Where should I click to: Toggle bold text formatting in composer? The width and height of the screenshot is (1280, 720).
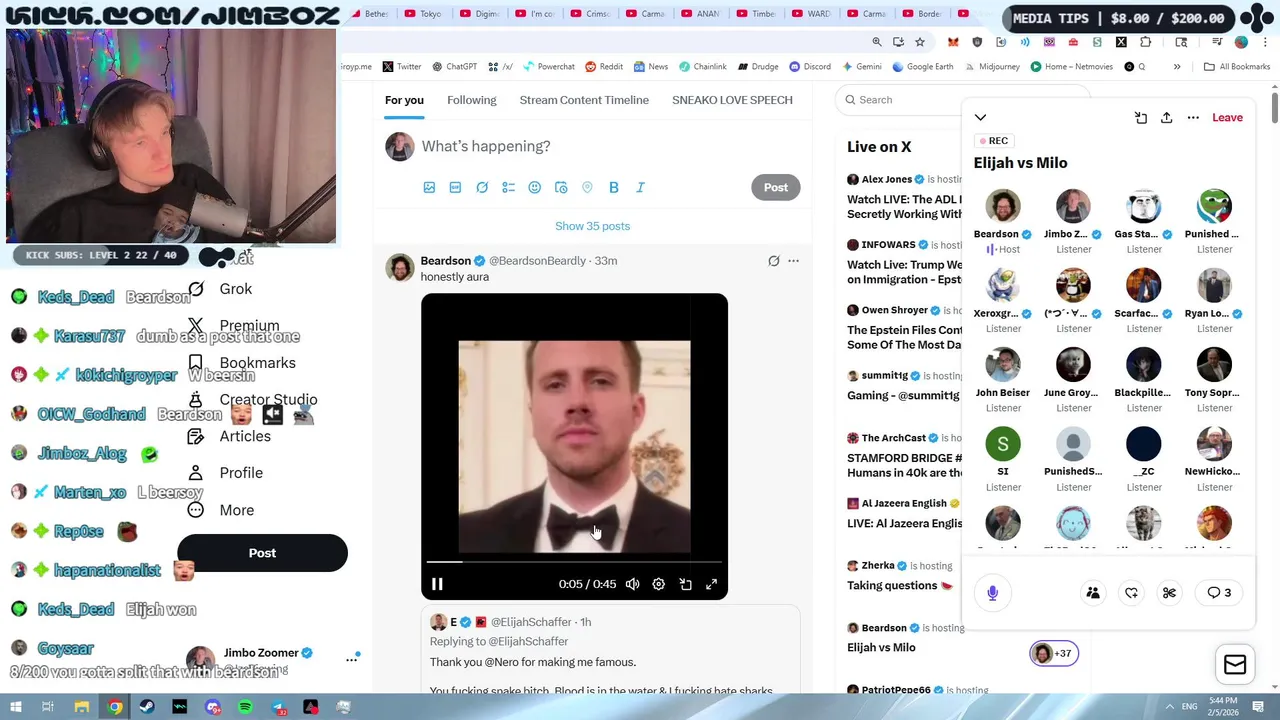[x=614, y=187]
